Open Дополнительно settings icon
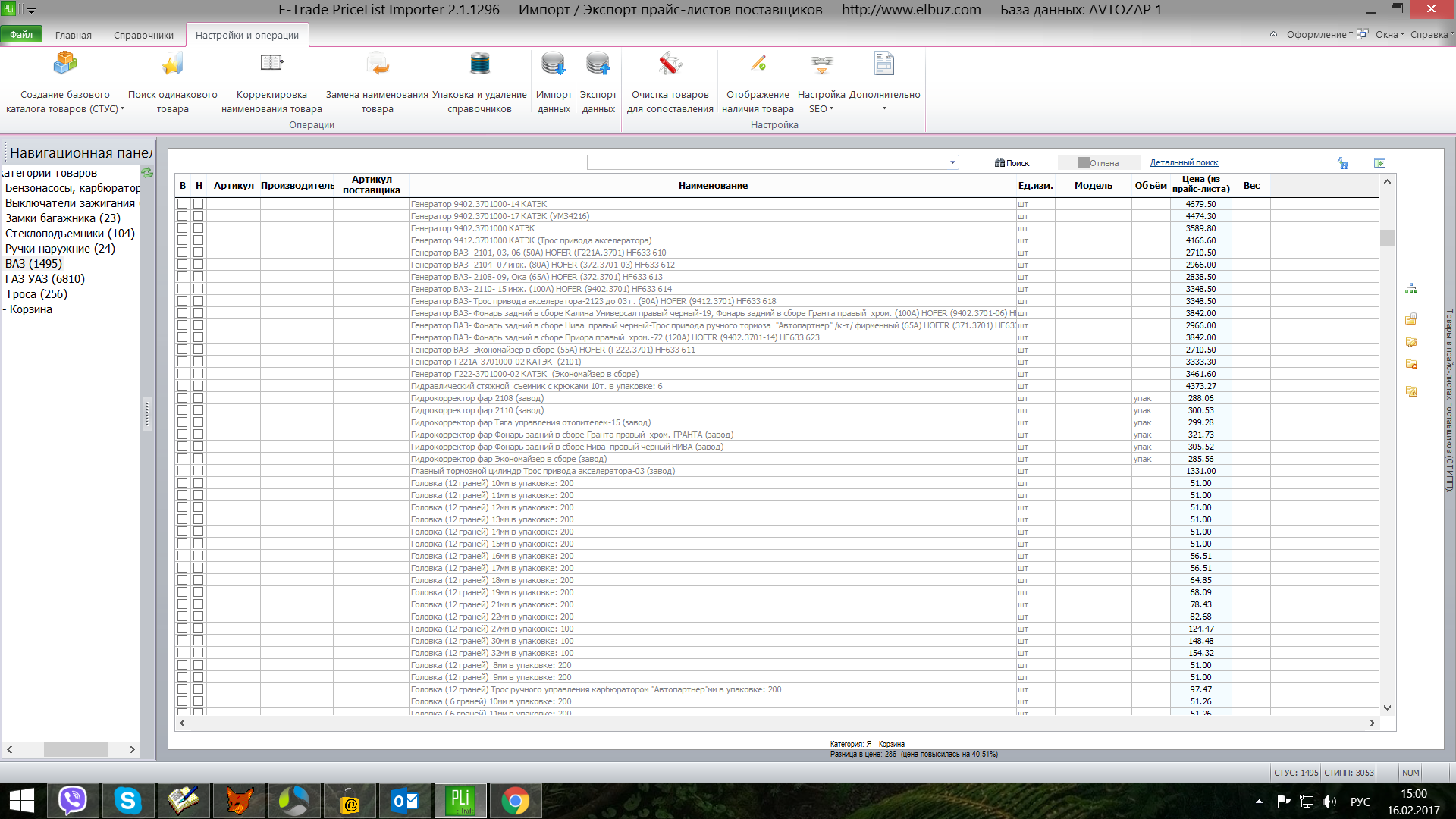Viewport: 1456px width, 819px height. tap(884, 64)
